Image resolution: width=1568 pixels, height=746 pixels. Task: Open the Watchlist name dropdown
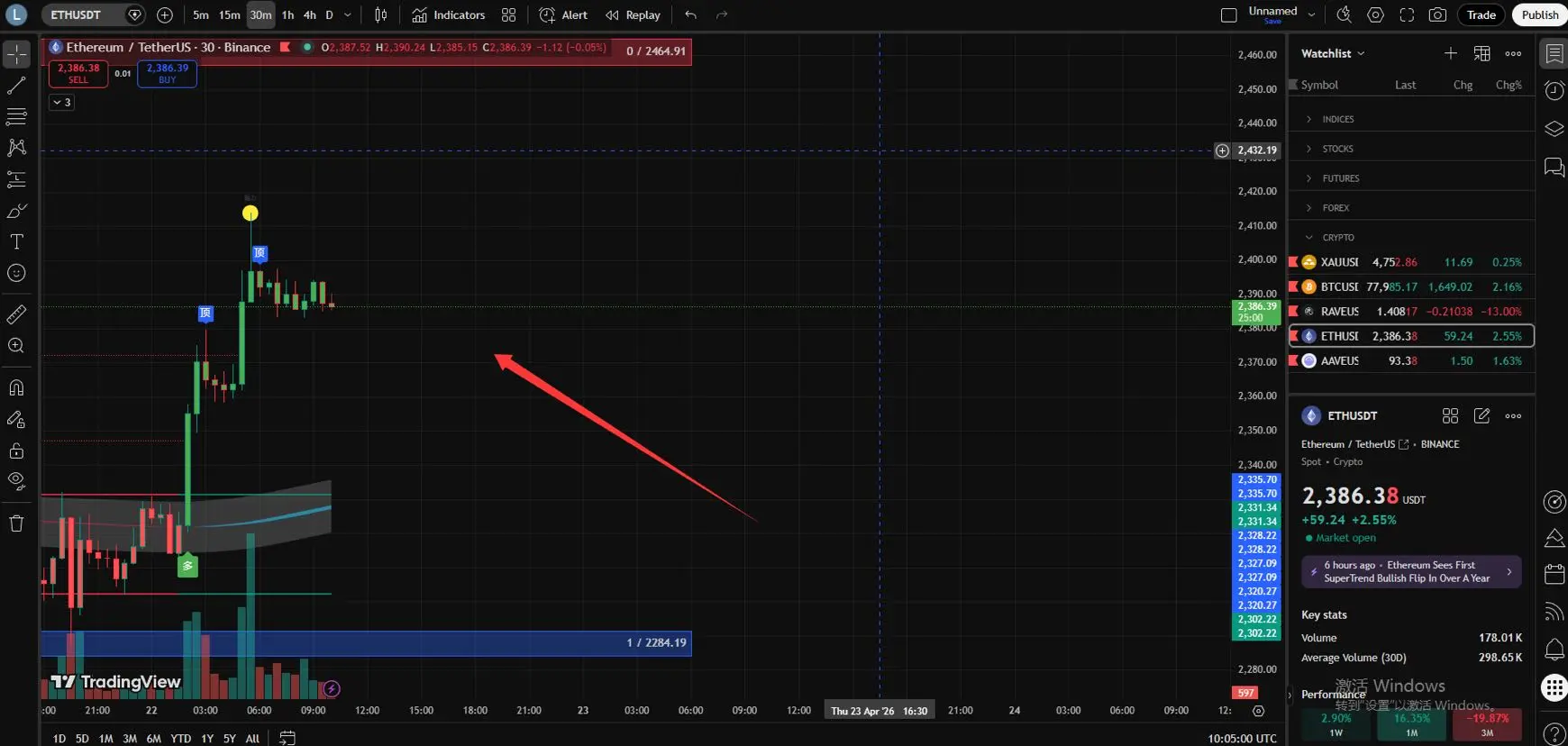1333,54
